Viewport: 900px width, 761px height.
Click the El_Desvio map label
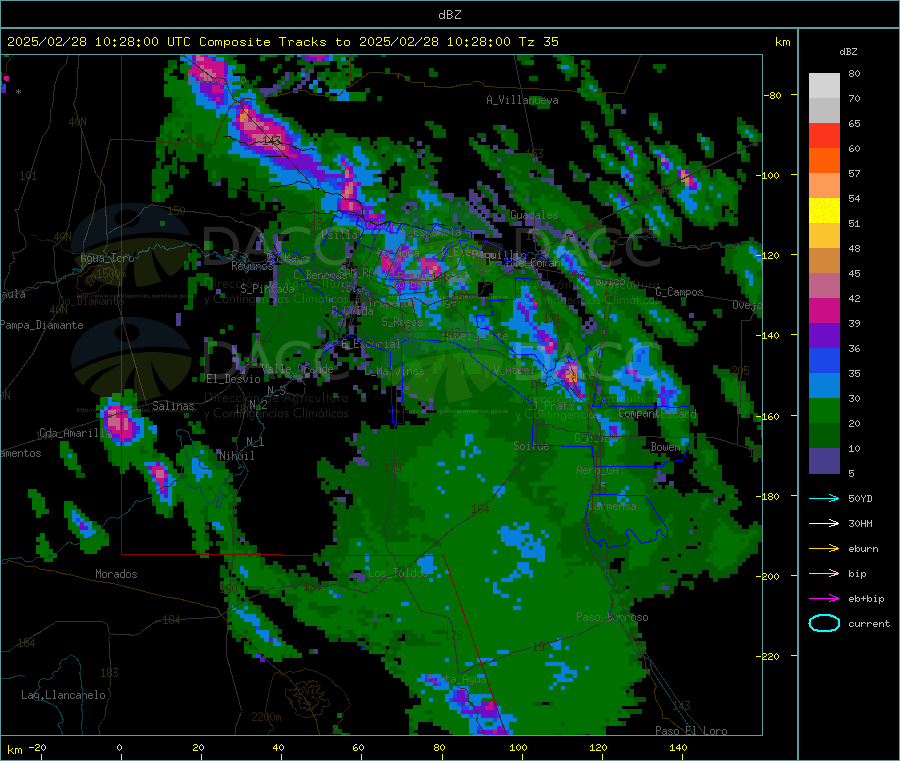[233, 379]
